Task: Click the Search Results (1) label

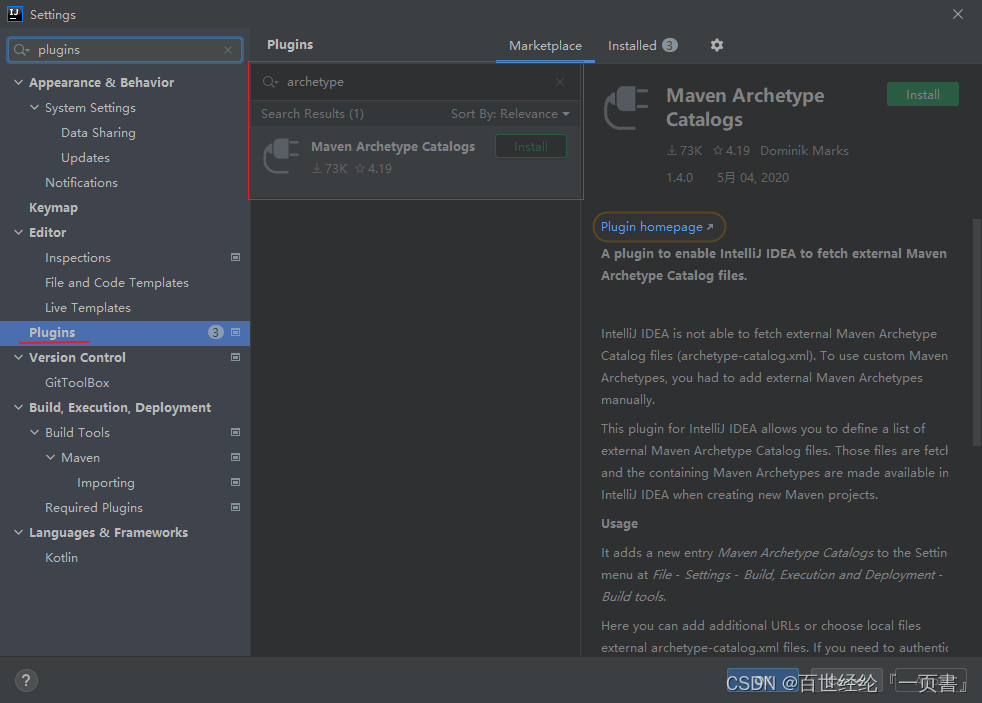Action: 313,114
